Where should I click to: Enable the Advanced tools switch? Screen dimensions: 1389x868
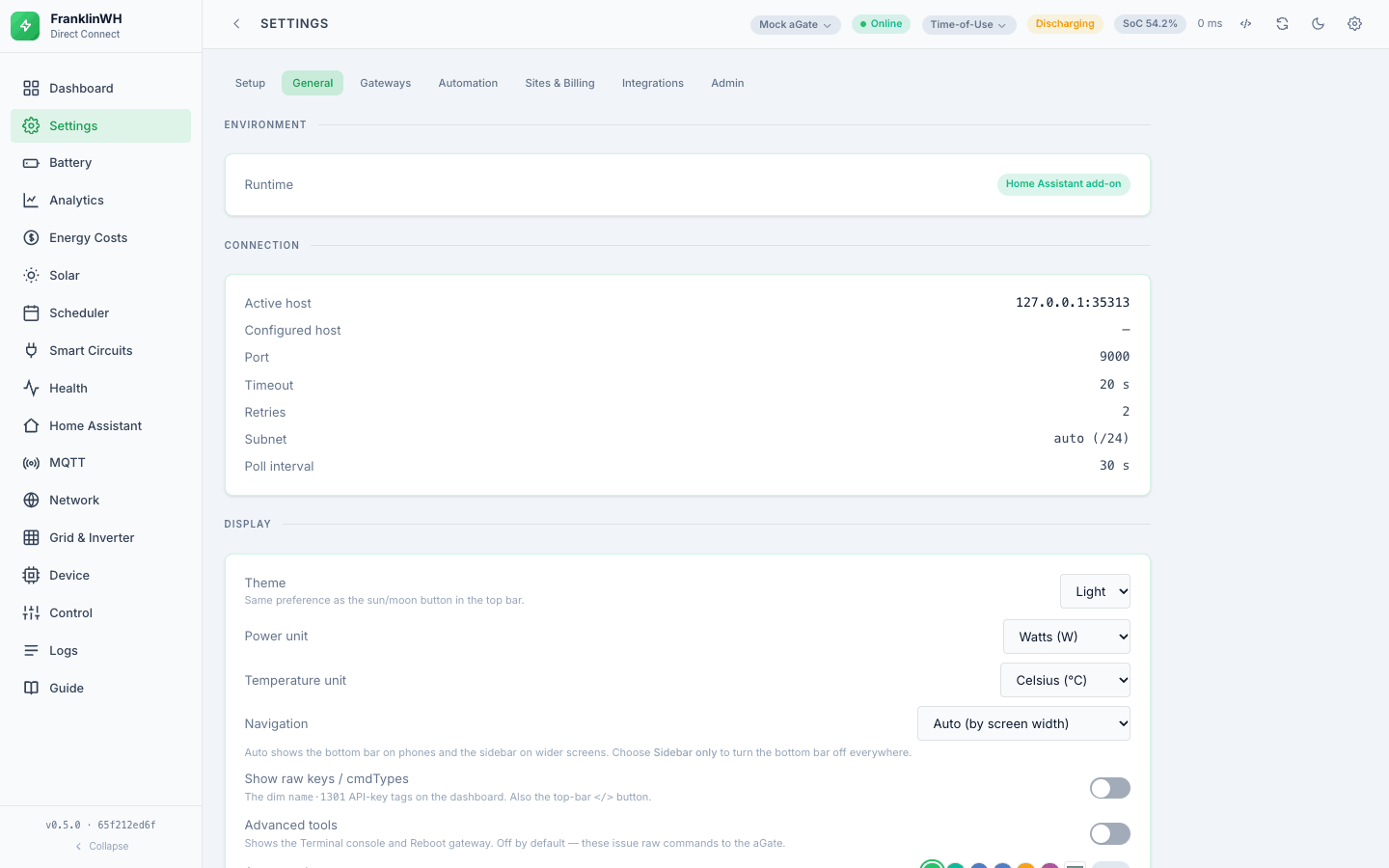click(x=1109, y=833)
